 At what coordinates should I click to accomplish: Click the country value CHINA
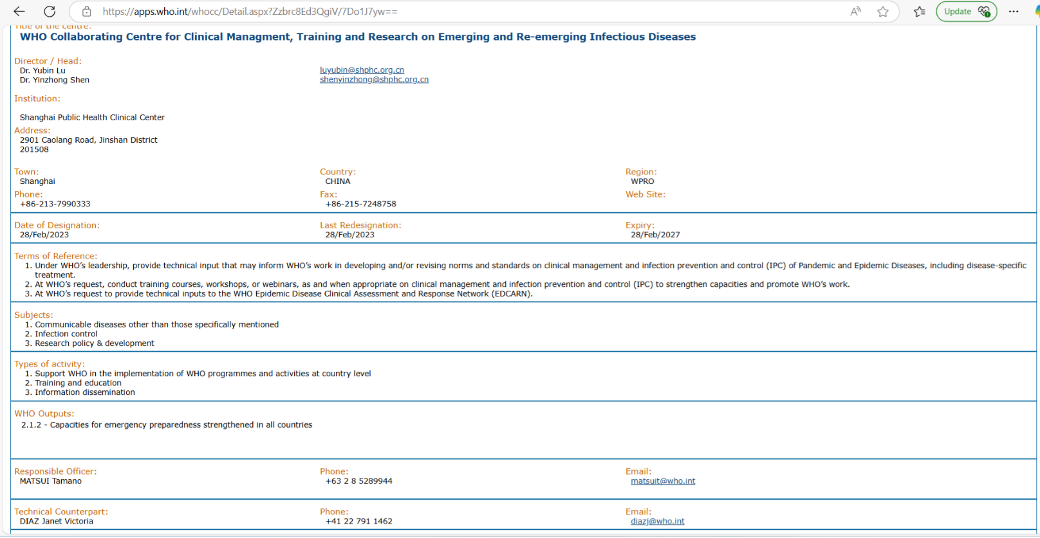click(338, 181)
